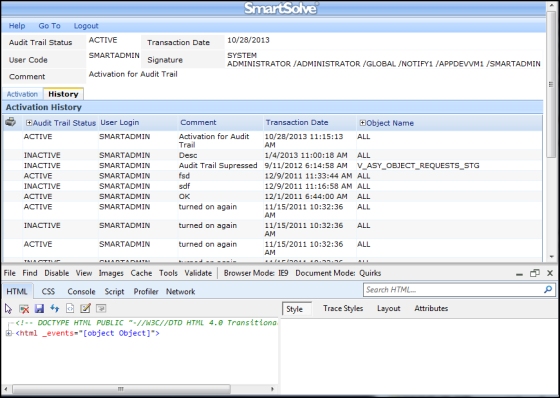Sort by the Transaction Date column header
Image resolution: width=560 pixels, height=398 pixels.
[297, 123]
